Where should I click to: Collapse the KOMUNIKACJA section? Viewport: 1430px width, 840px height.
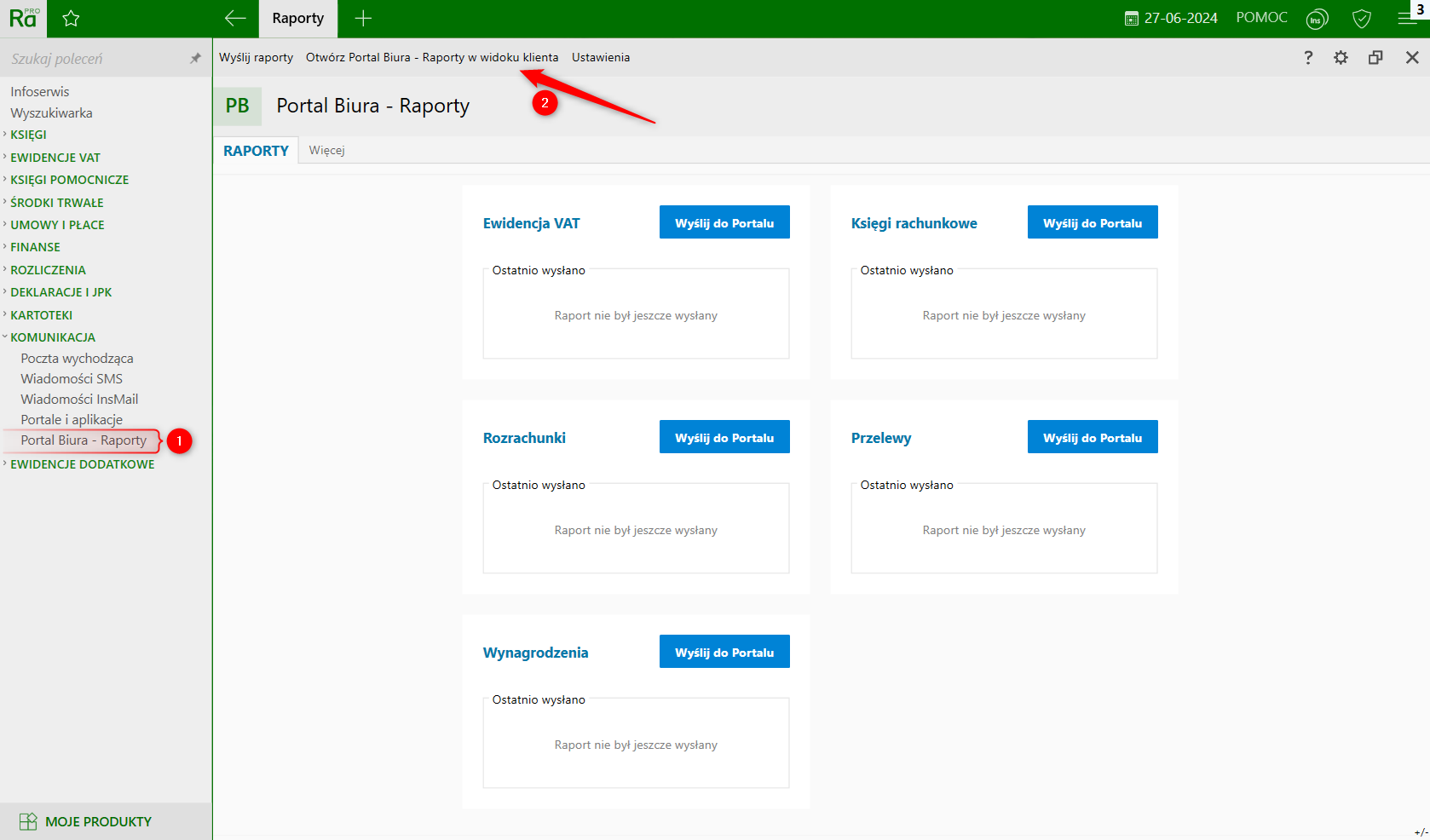tap(53, 337)
